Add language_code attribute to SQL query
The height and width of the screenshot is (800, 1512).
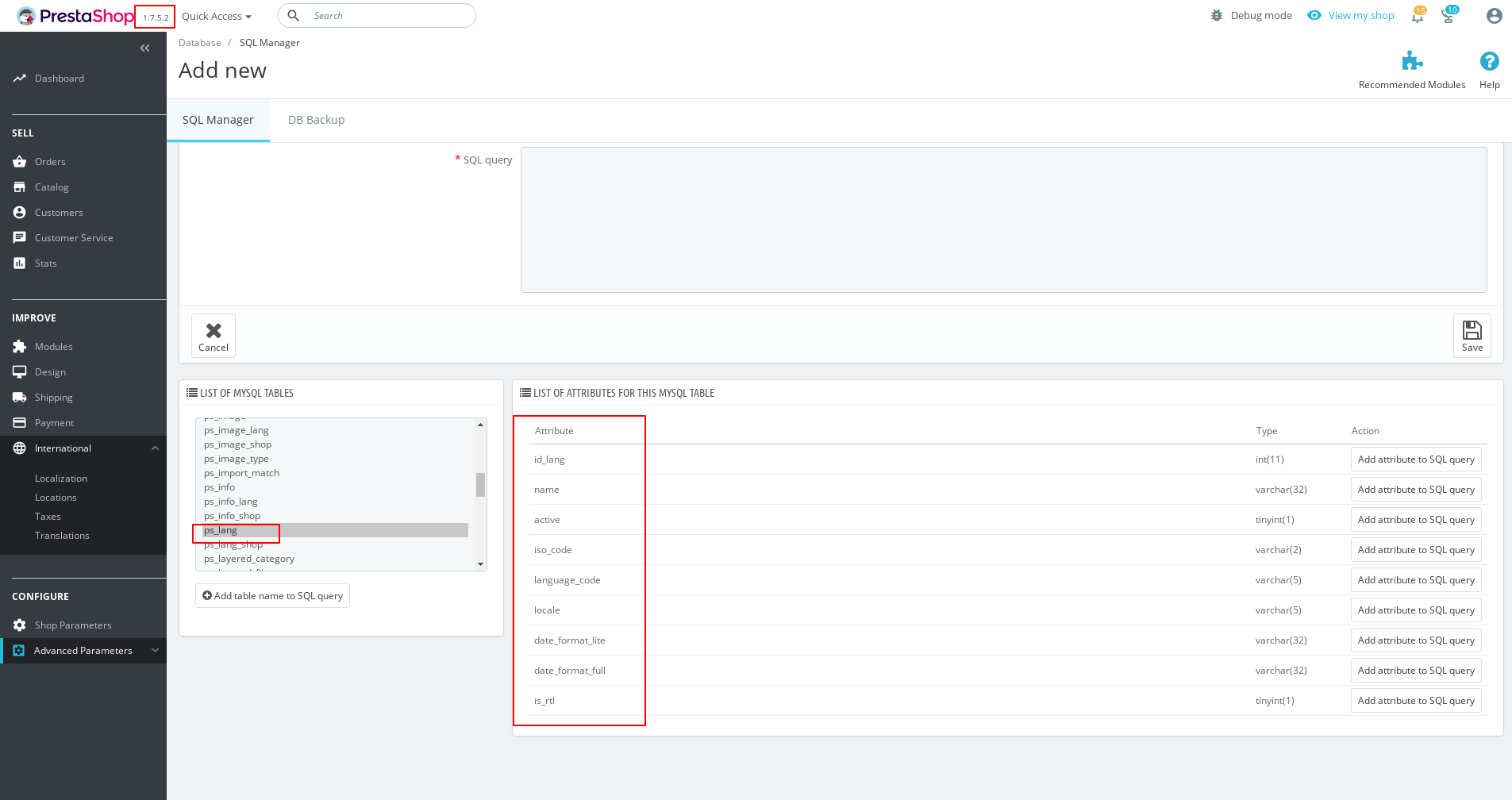1416,580
